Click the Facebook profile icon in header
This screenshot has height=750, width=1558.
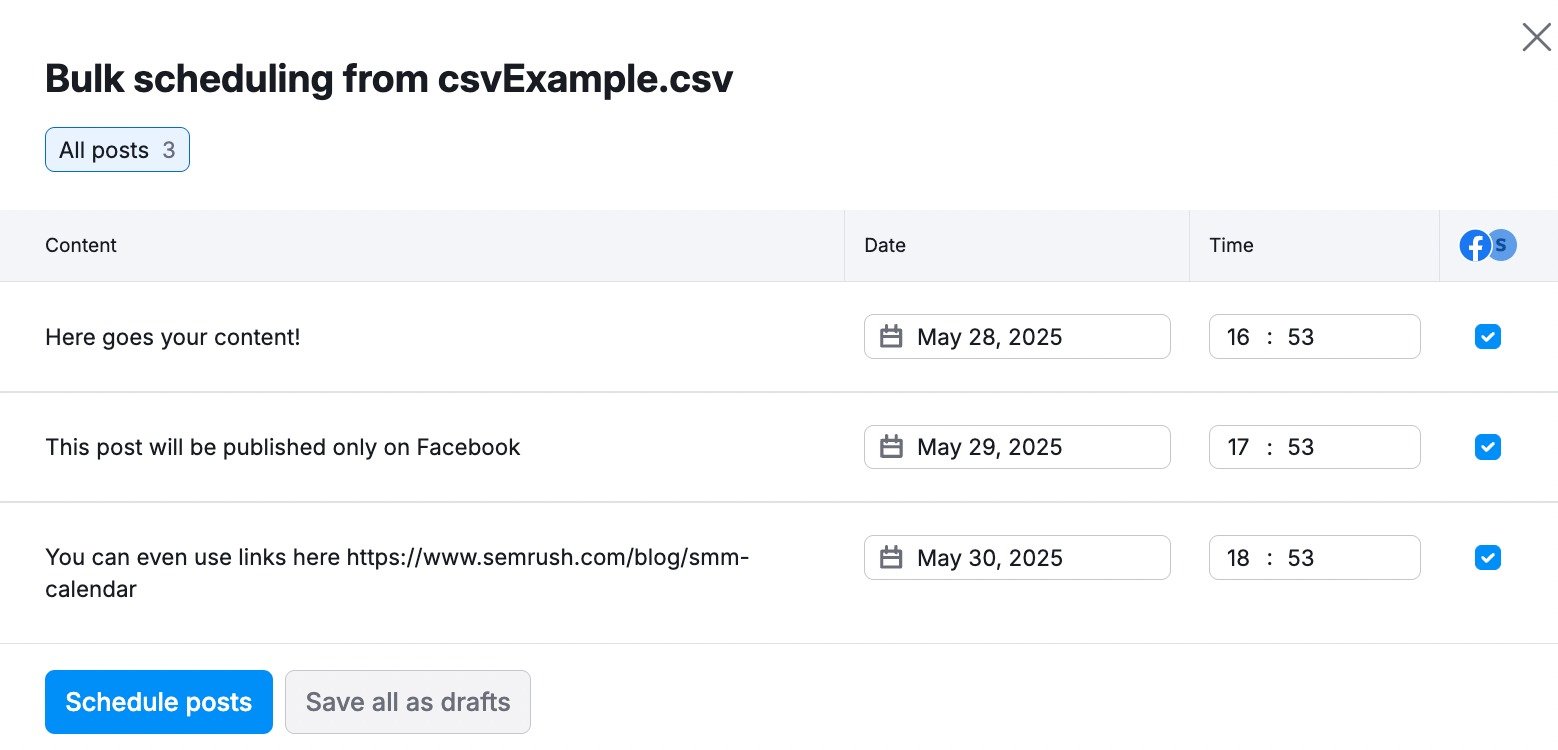(1474, 246)
